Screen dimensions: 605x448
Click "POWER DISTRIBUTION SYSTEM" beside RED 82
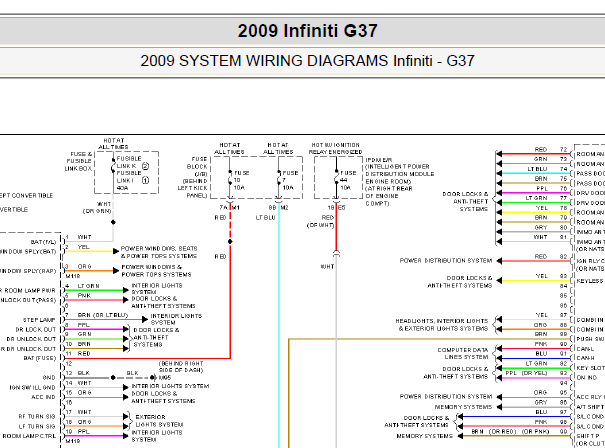pyautogui.click(x=446, y=261)
